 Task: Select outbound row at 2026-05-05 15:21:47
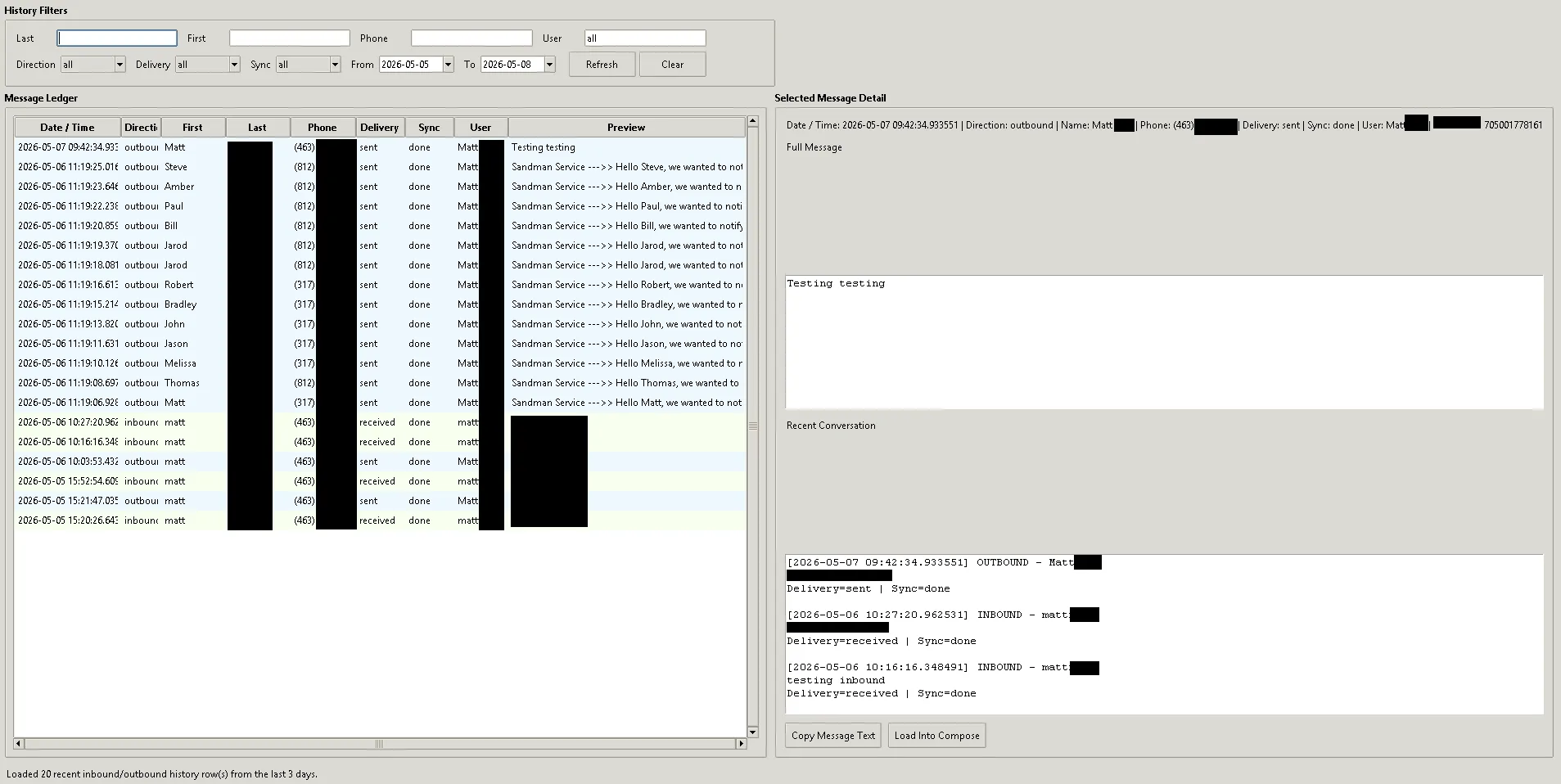coord(380,501)
